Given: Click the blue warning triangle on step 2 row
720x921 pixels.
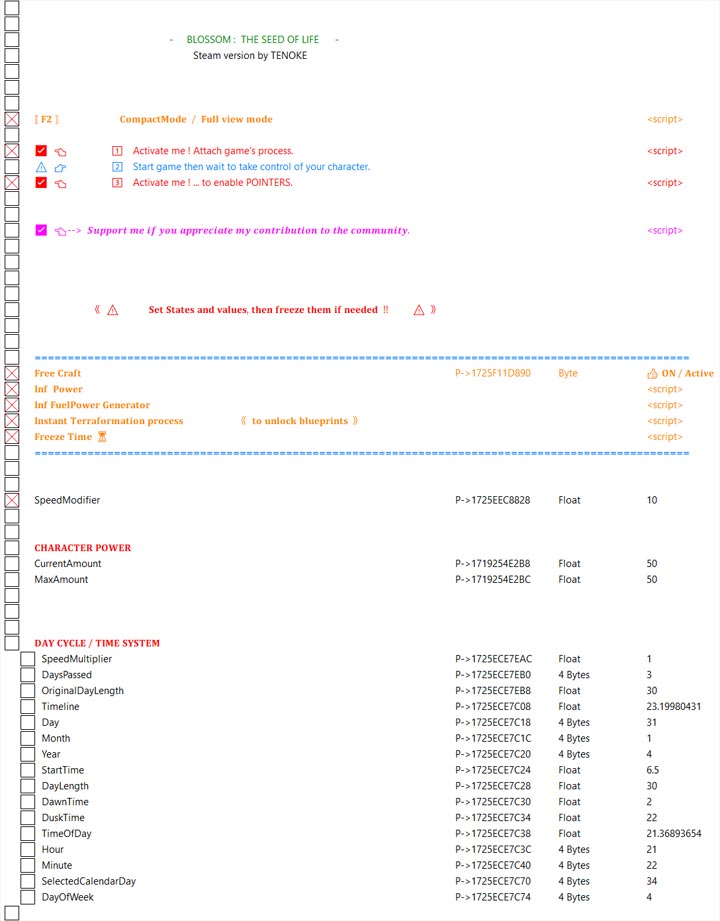Looking at the screenshot, I should point(41,167).
